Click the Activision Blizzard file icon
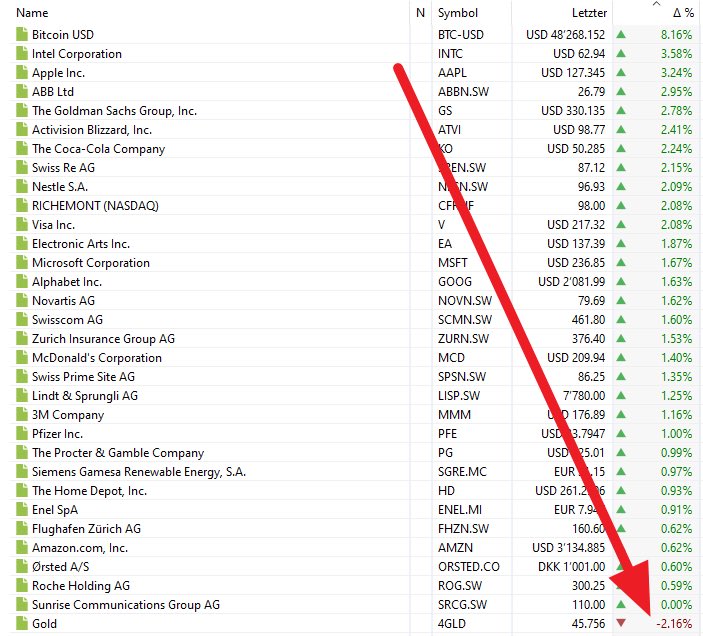 22,130
